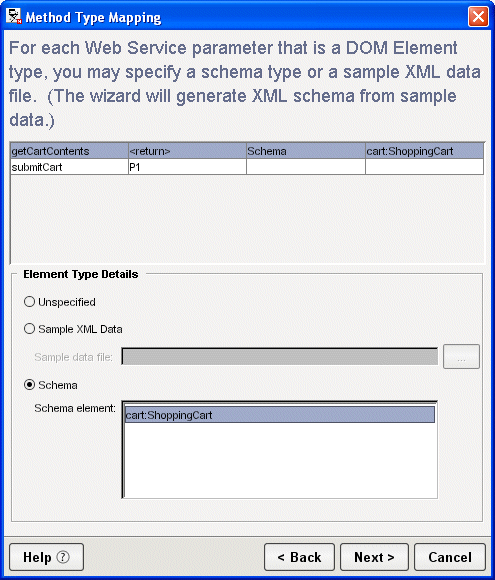This screenshot has width=495, height=580.
Task: Click the Method Type Mapping title bar icon
Action: tap(14, 17)
